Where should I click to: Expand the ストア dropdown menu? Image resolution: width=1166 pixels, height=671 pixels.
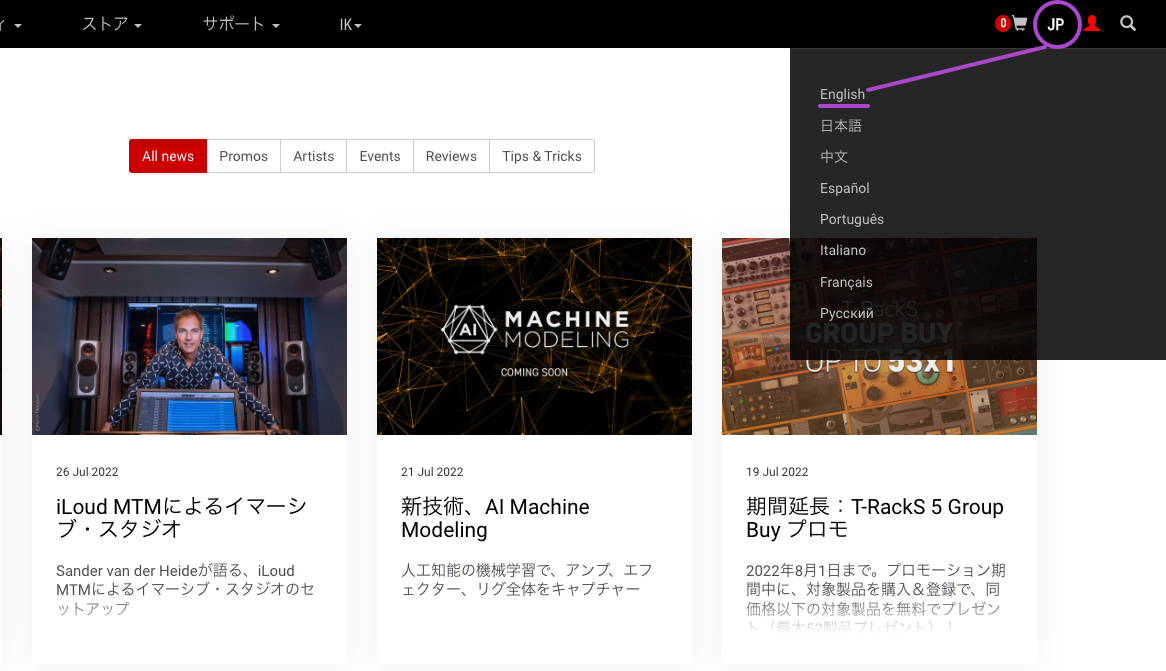coord(111,24)
